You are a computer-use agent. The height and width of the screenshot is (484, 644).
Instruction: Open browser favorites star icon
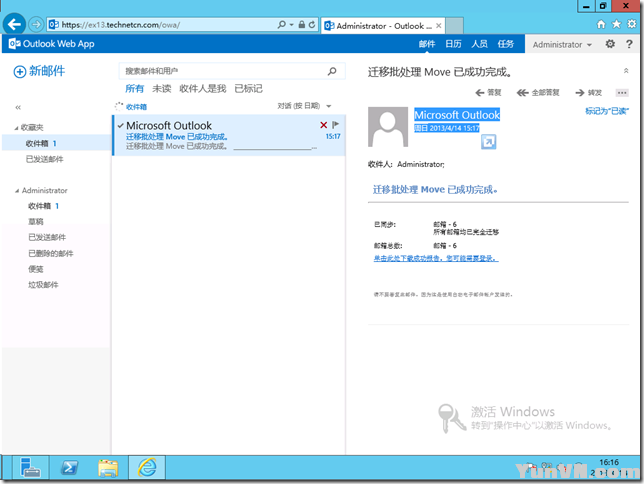[616, 24]
